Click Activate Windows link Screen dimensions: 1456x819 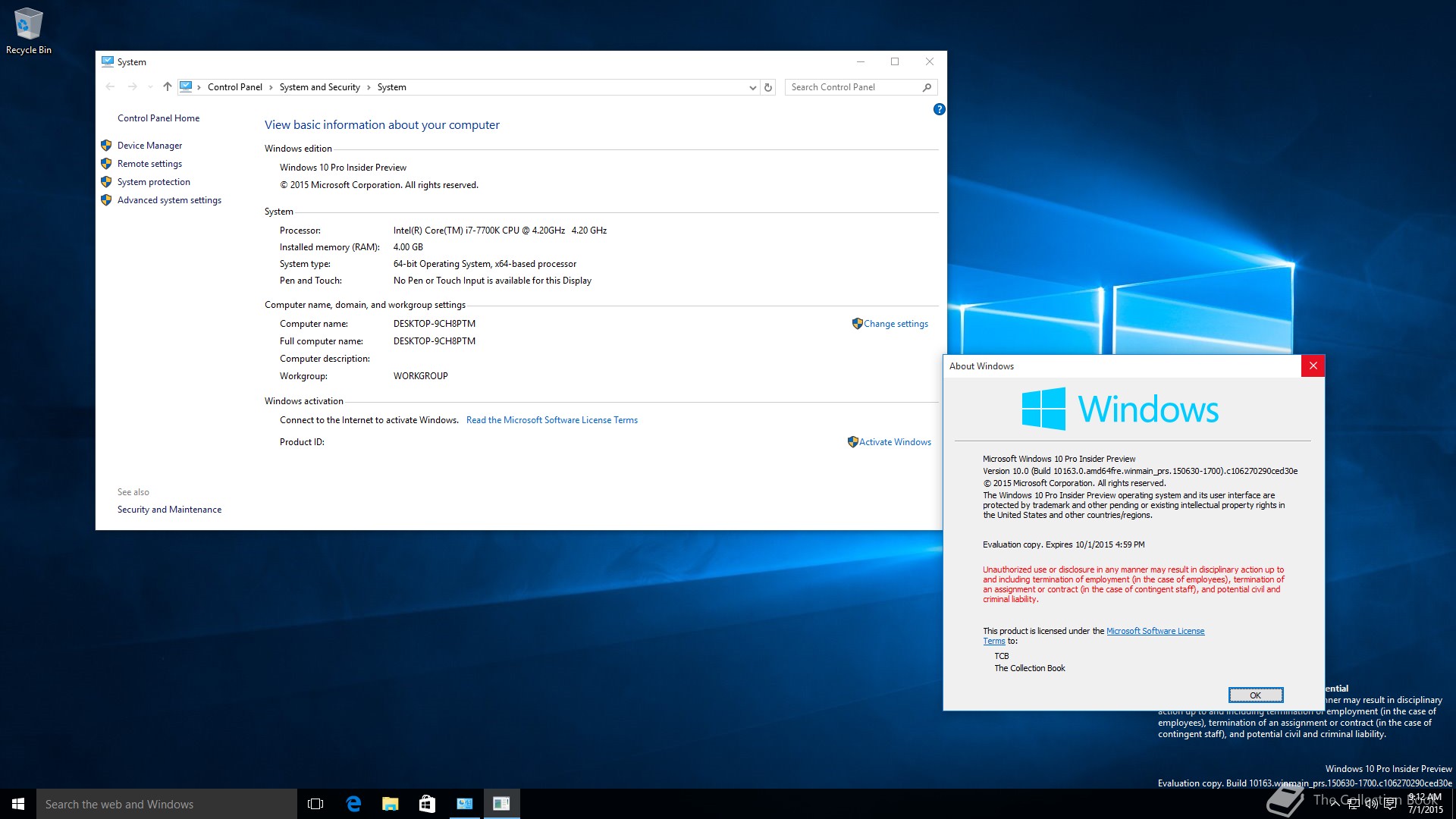pos(895,442)
